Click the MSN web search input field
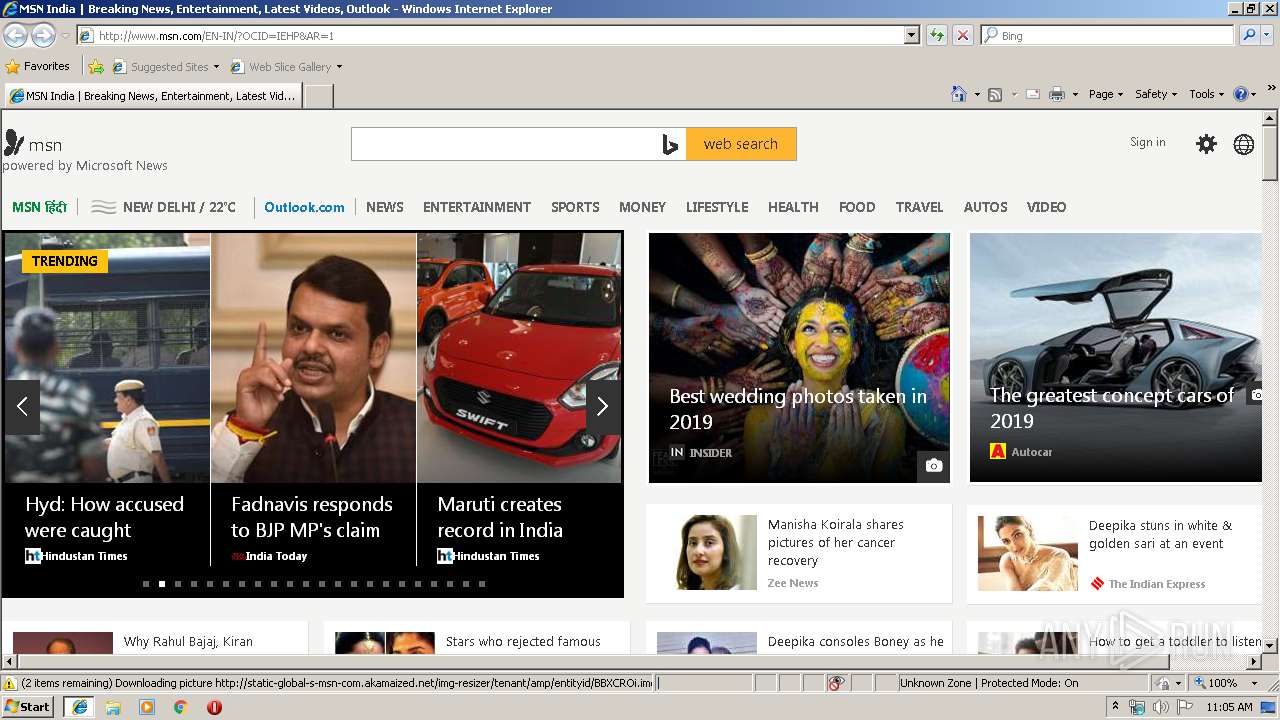1280x720 pixels. [506, 144]
